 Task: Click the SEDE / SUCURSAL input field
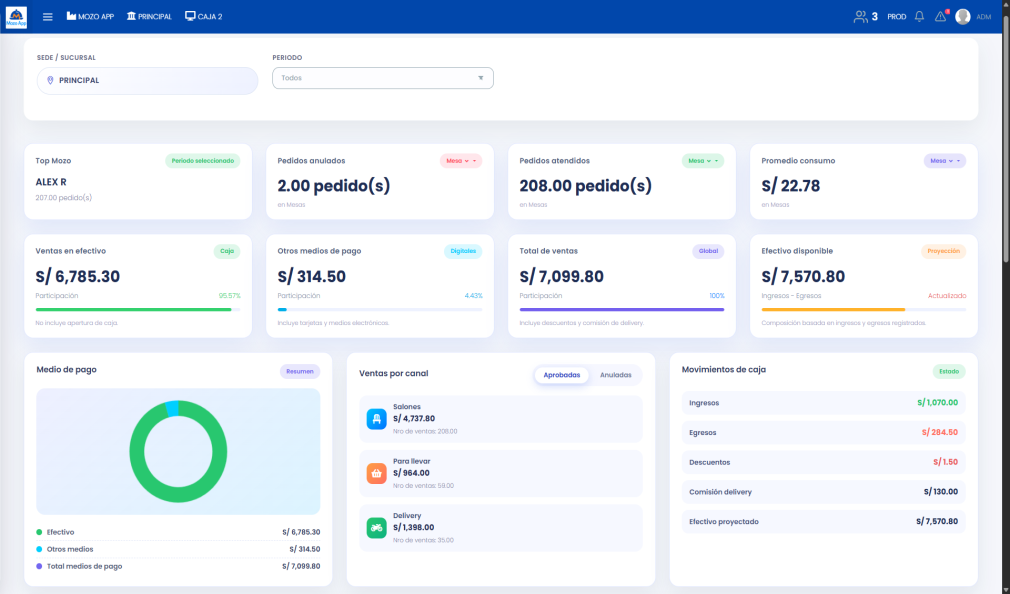pyautogui.click(x=147, y=79)
